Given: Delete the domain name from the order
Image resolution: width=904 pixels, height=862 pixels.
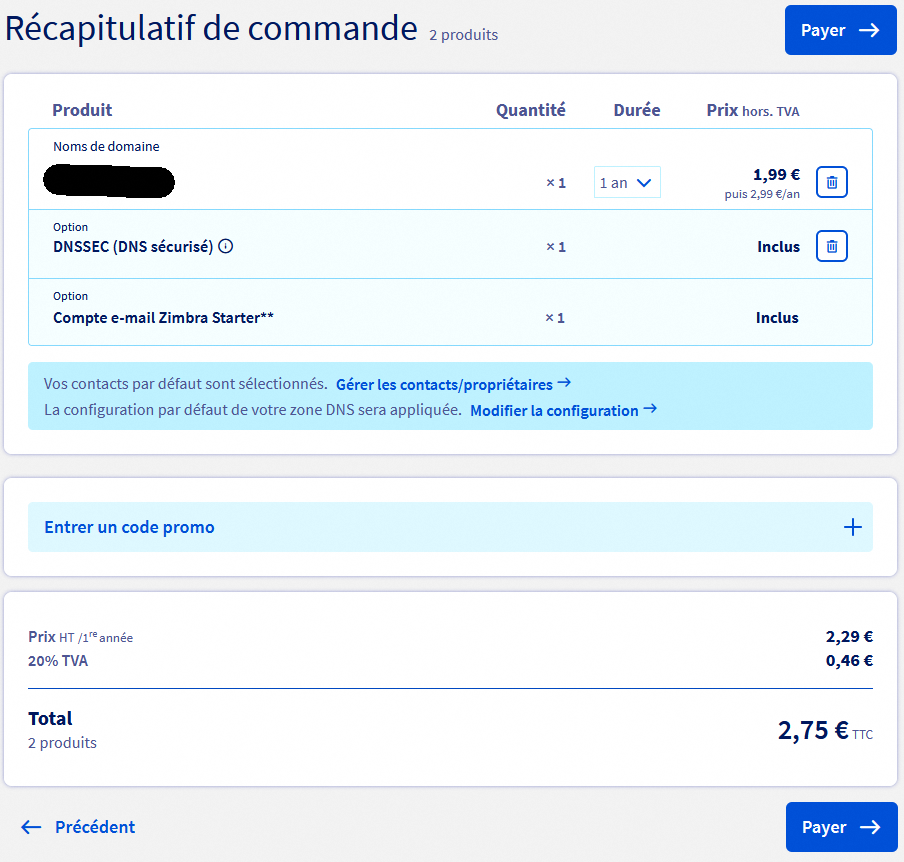Looking at the screenshot, I should (x=832, y=183).
